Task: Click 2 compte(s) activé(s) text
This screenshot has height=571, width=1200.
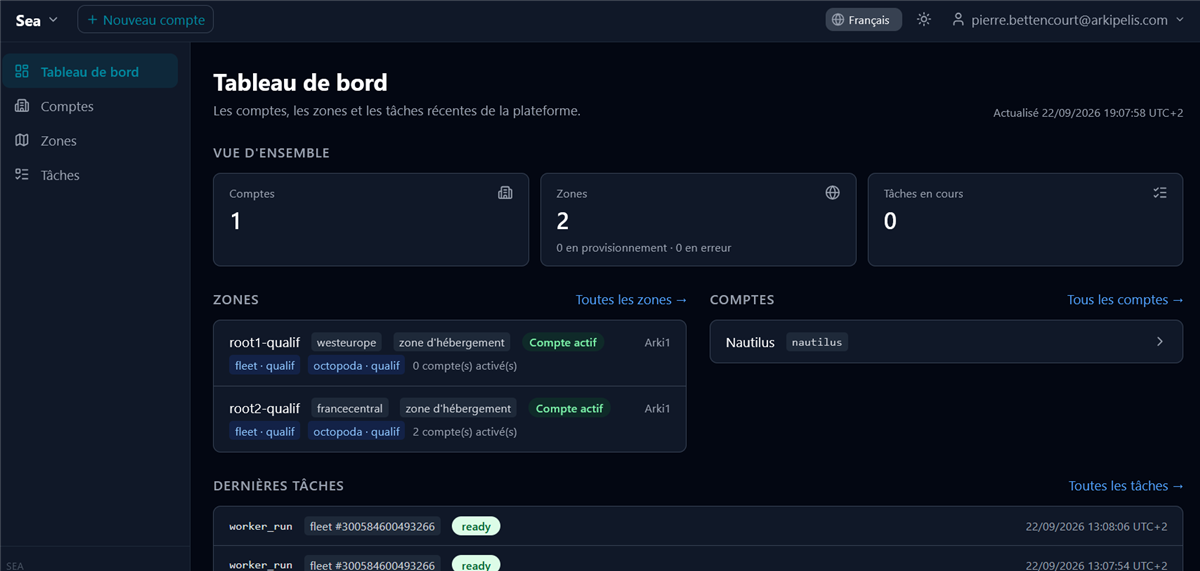Action: click(465, 432)
